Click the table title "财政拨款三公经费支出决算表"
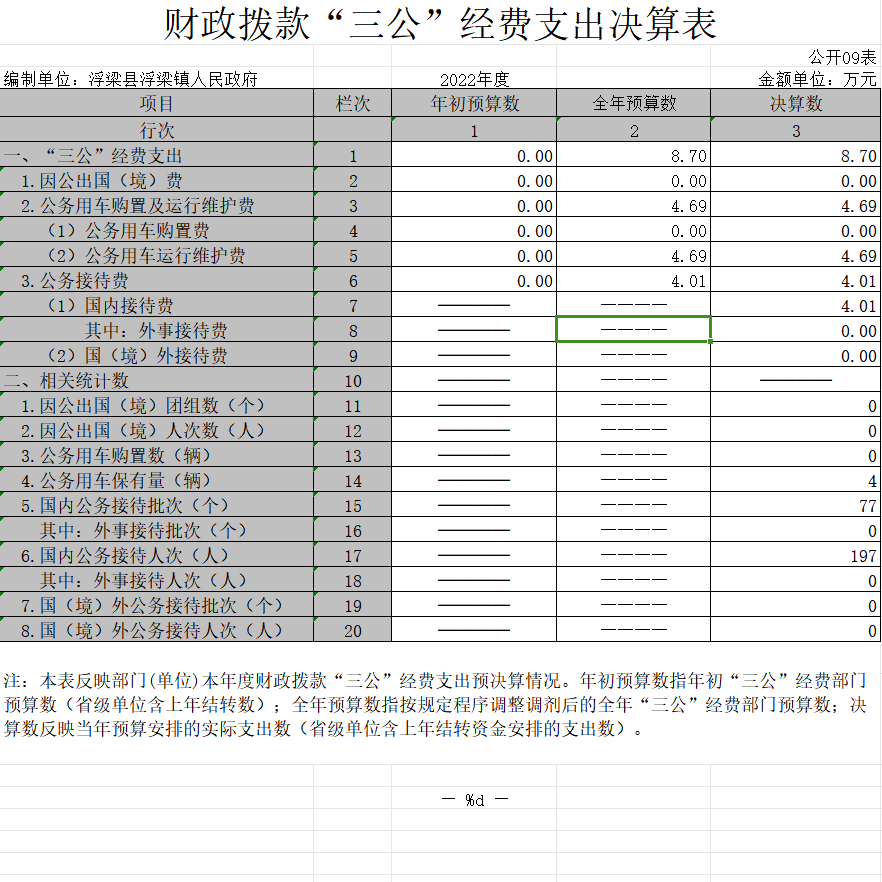Screen dimensions: 882x882 [440, 24]
